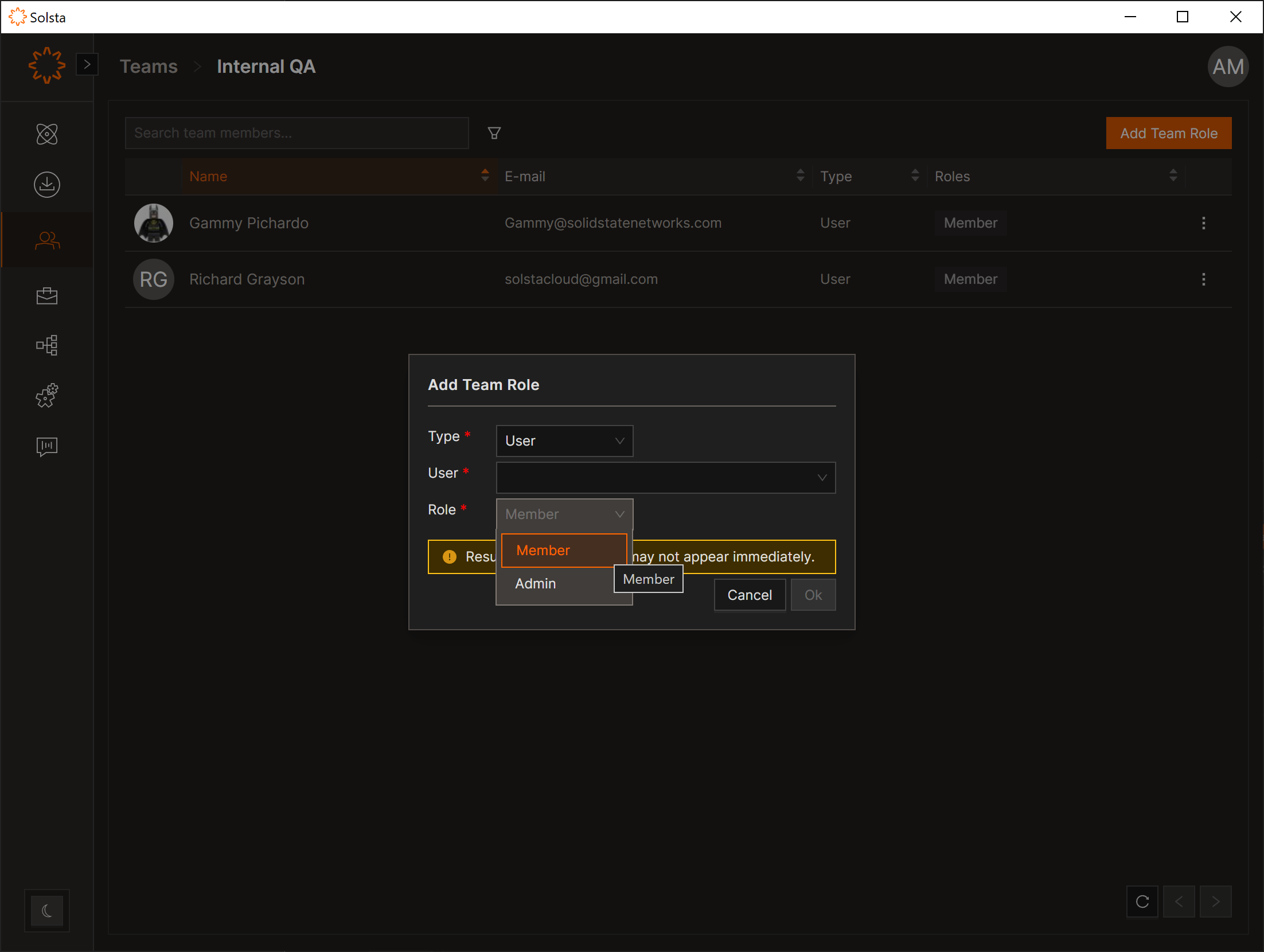
Task: Select the Teams people icon in sidebar
Action: point(47,240)
